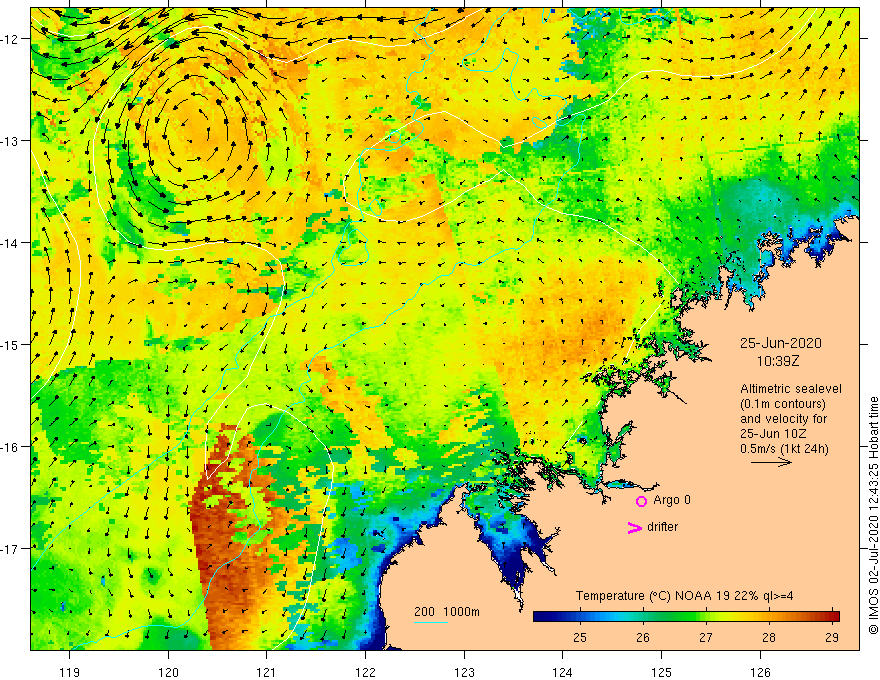
Task: Click the 'drifter' legend label
Action: pos(662,527)
